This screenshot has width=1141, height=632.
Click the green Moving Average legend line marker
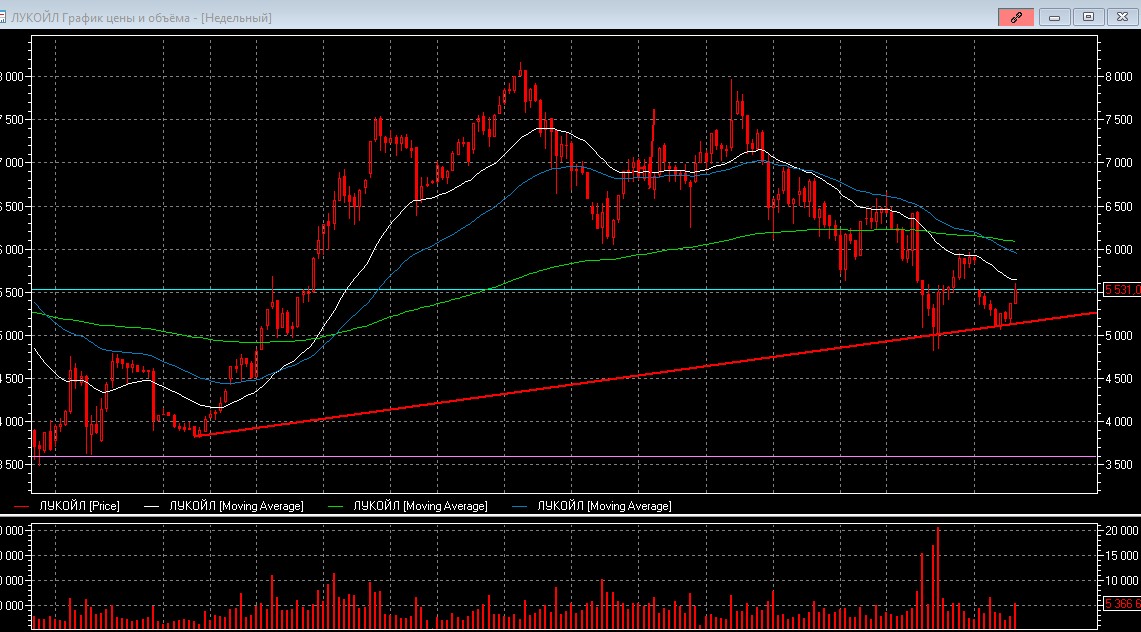coord(335,506)
